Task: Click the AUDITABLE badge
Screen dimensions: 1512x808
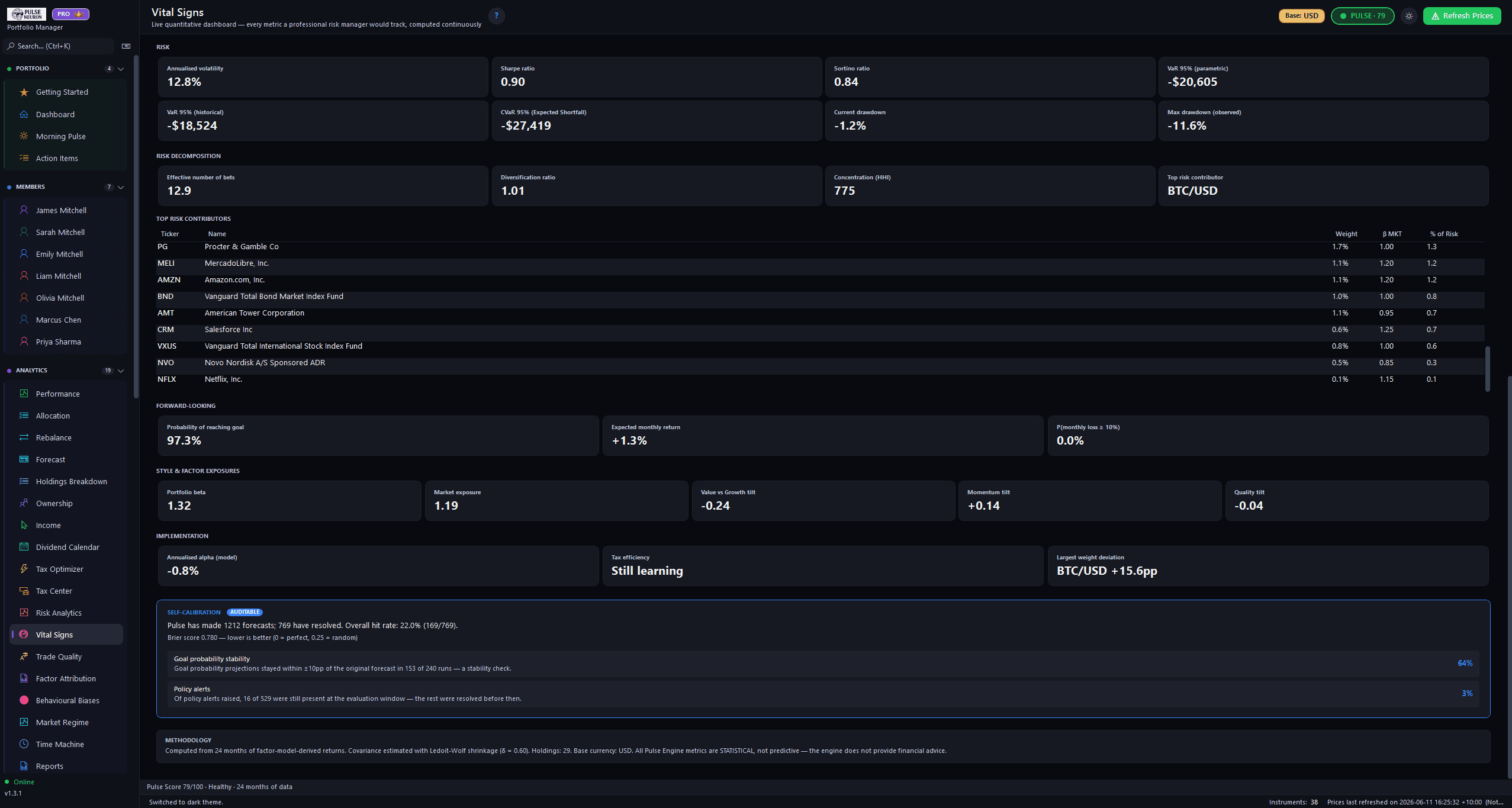Action: 245,612
